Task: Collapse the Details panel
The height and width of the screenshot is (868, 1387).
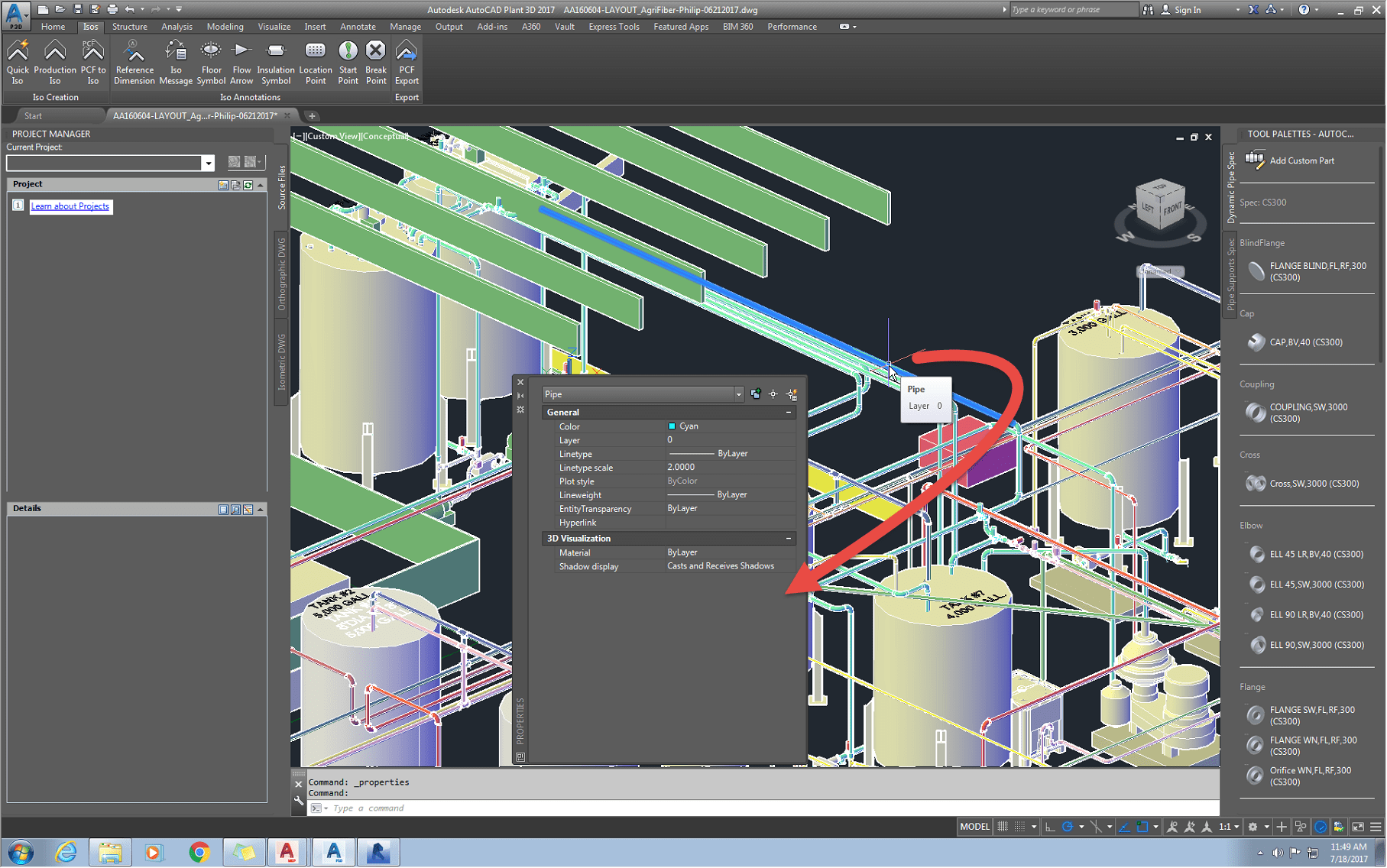Action: point(261,509)
